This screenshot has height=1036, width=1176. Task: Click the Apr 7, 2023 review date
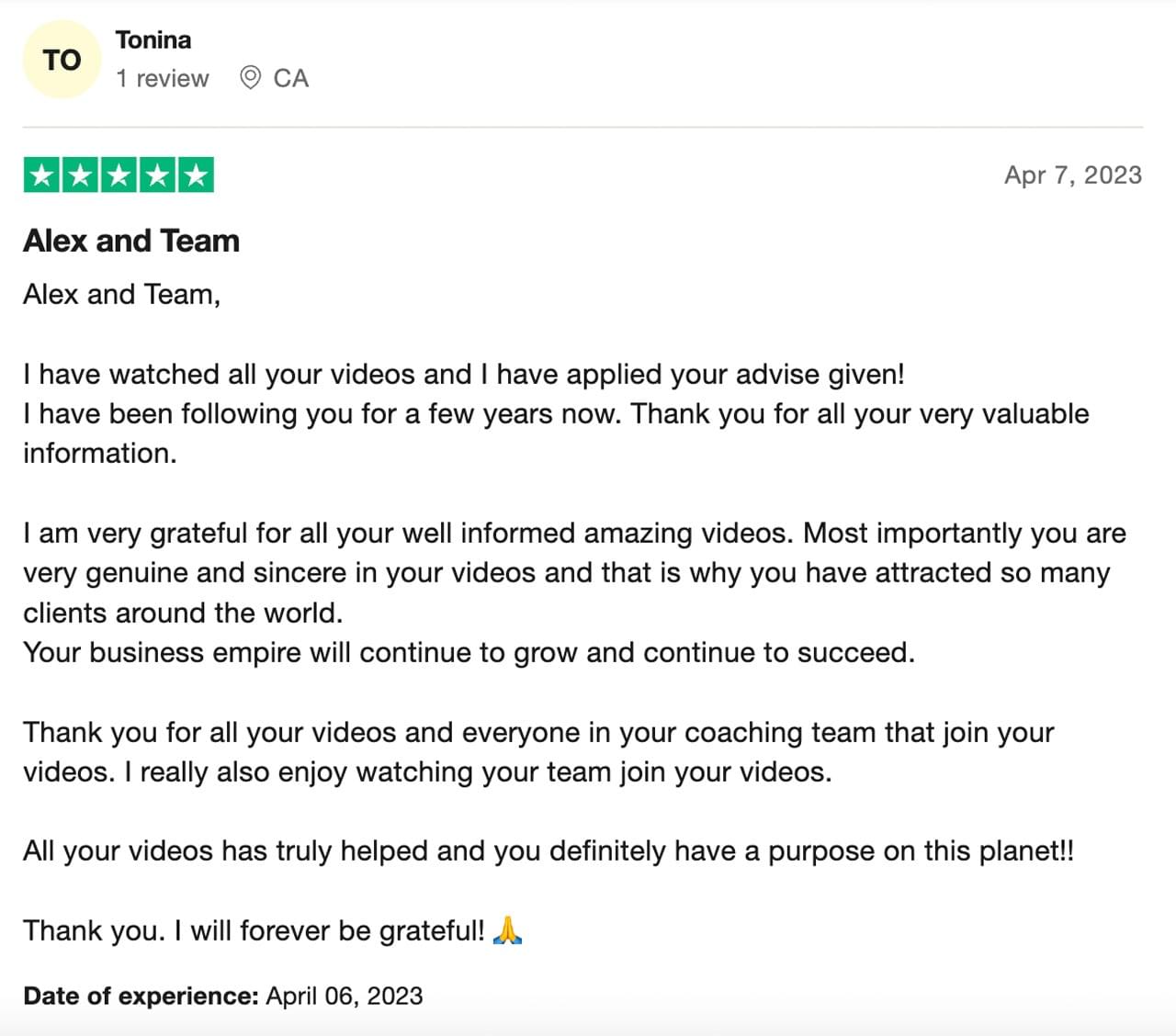pos(1073,175)
